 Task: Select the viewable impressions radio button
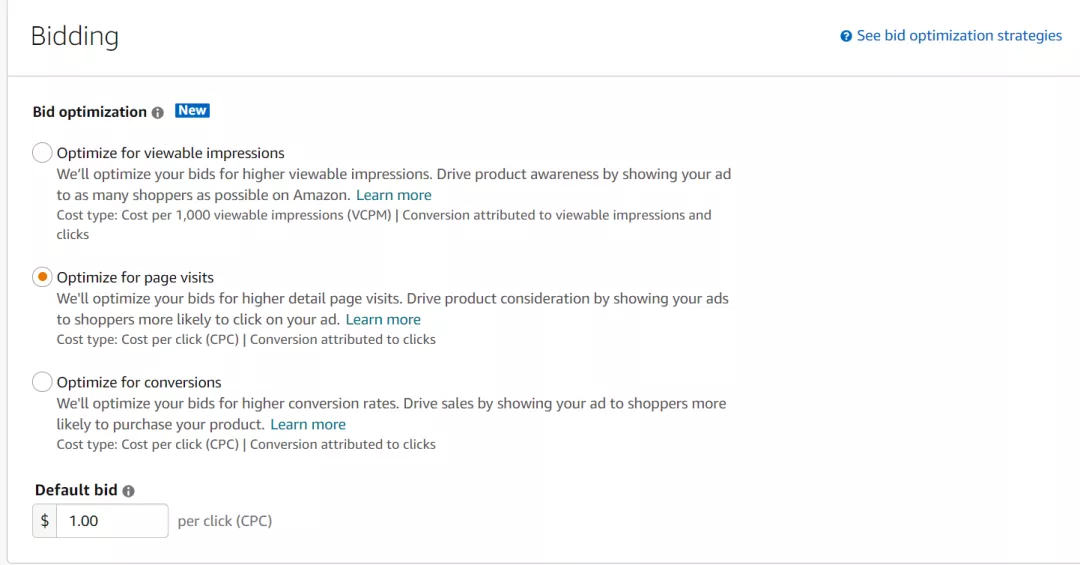point(42,153)
